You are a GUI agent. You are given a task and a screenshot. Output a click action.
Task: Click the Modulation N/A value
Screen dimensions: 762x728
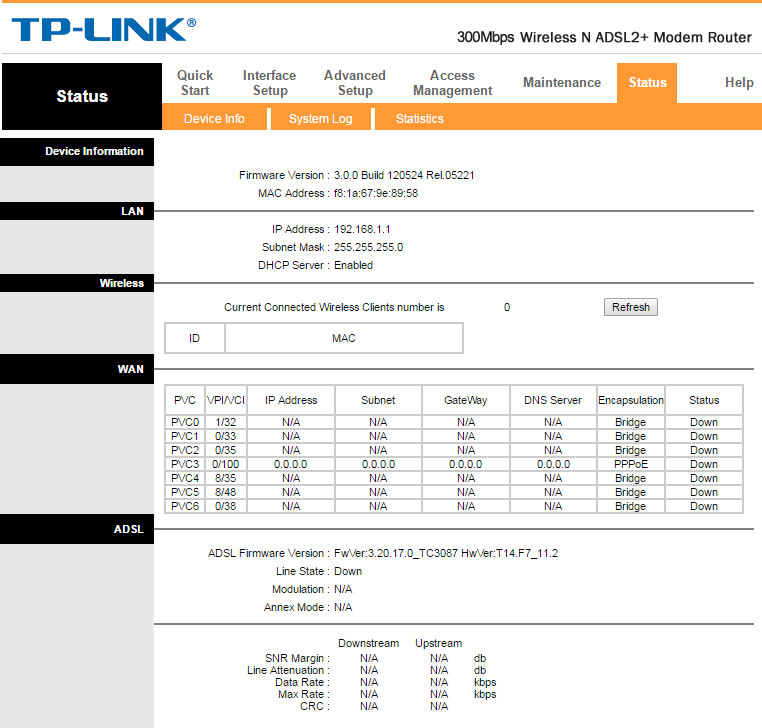tap(343, 589)
